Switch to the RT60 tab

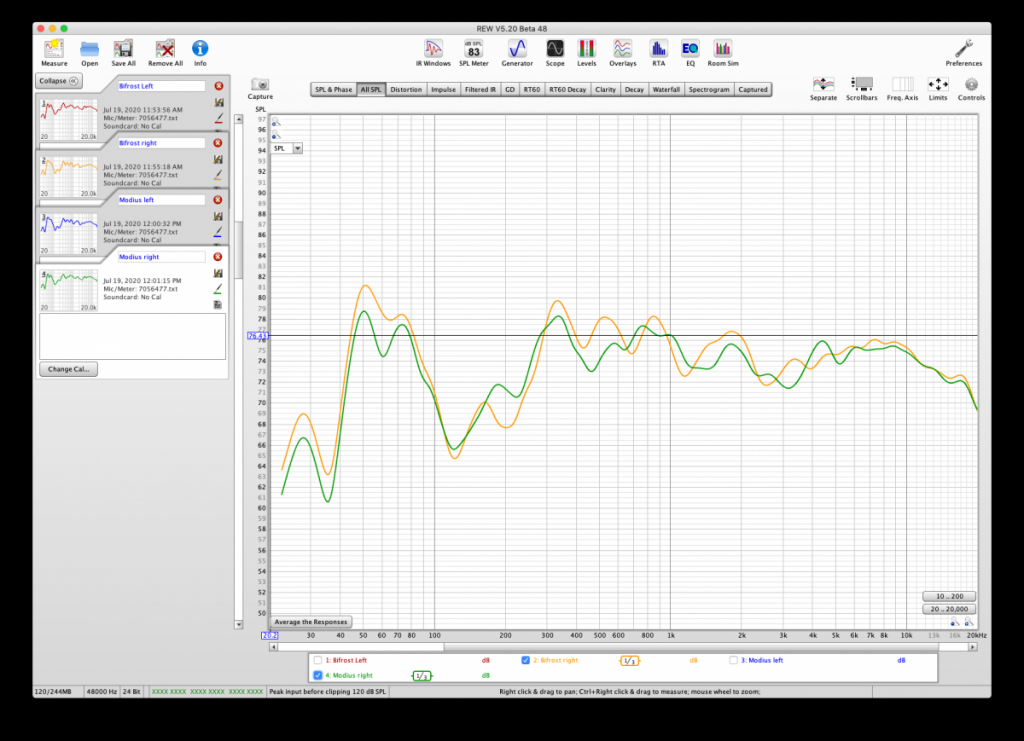532,89
